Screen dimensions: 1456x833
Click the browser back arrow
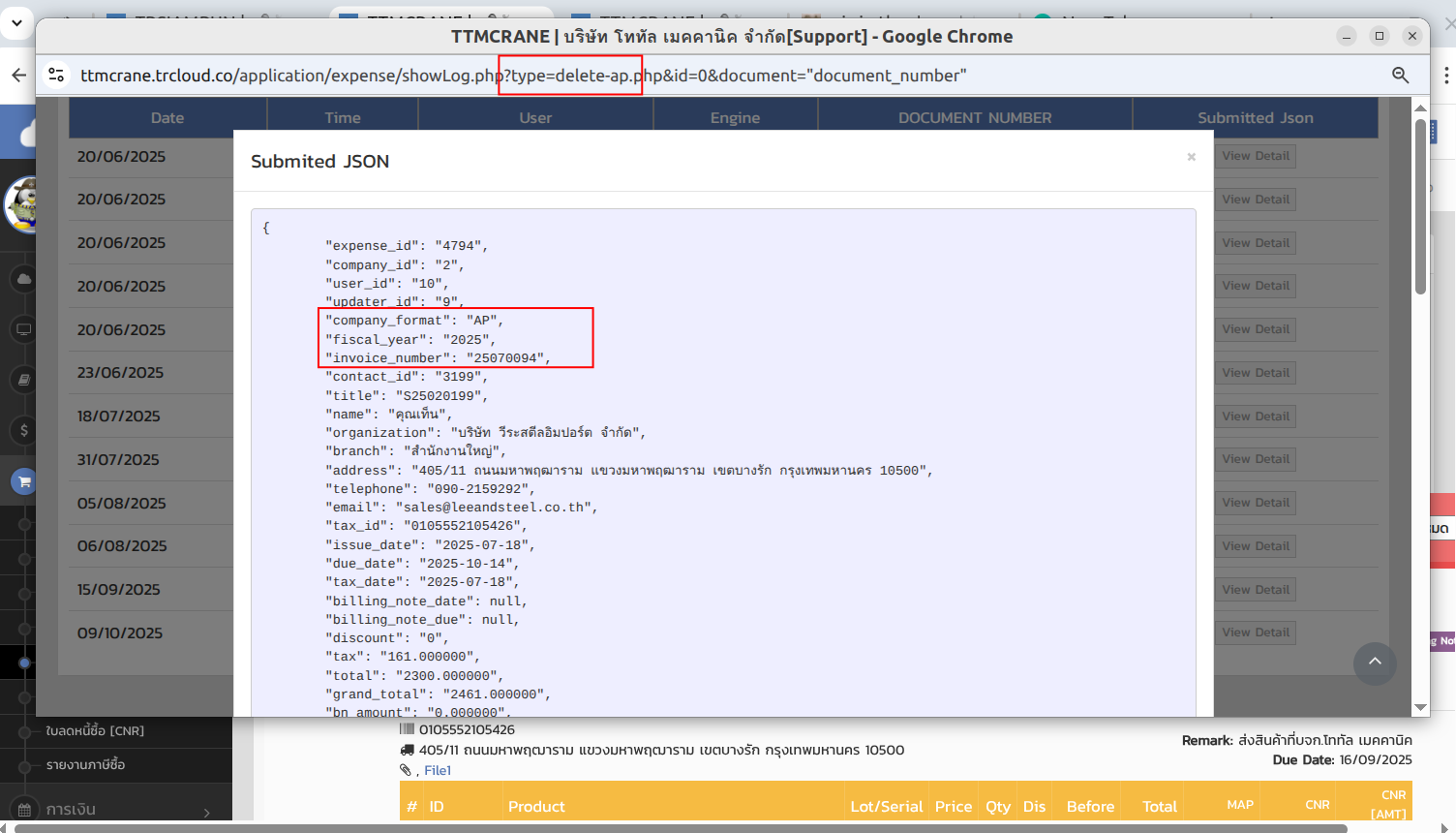tap(18, 76)
